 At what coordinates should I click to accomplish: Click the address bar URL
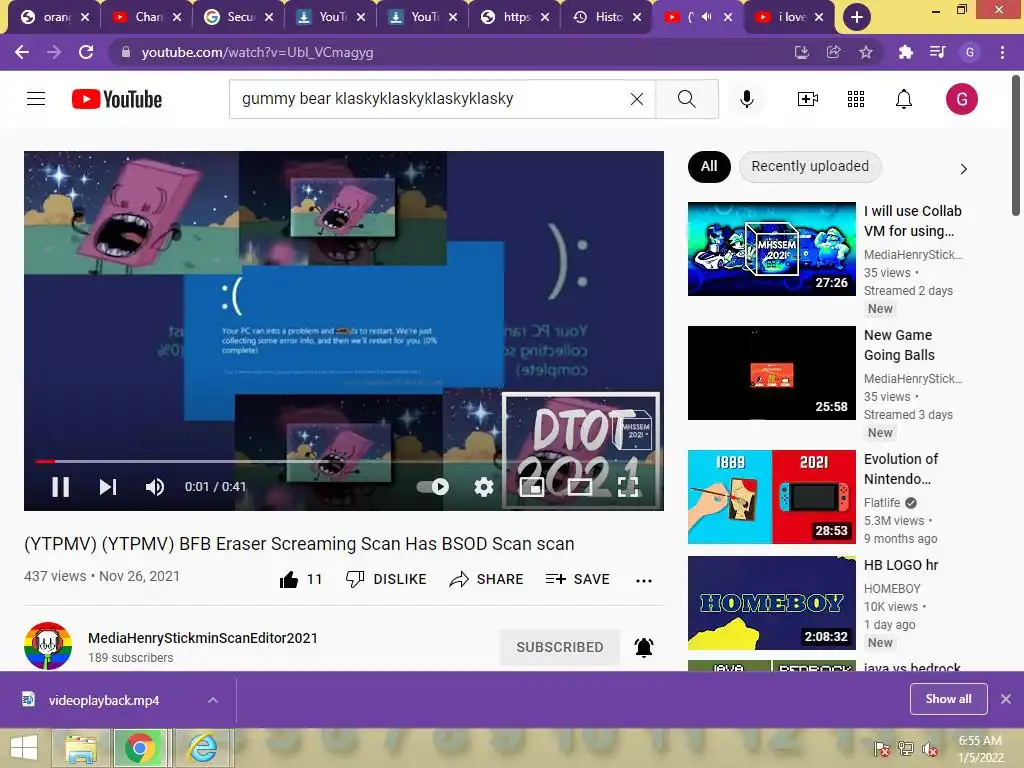pyautogui.click(x=257, y=52)
